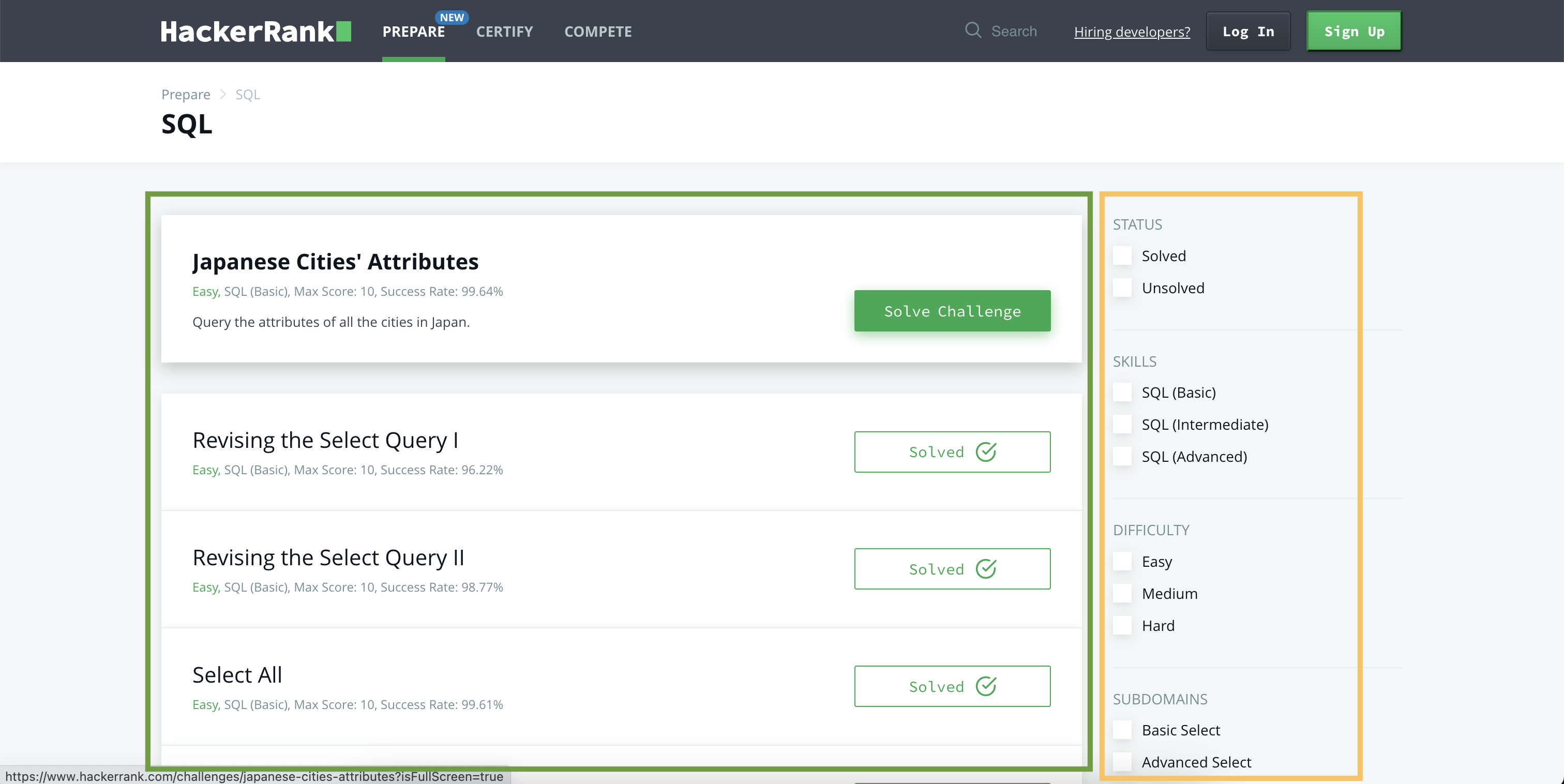Click Revising the Select Query II Solved button
The image size is (1564, 784).
coord(952,569)
